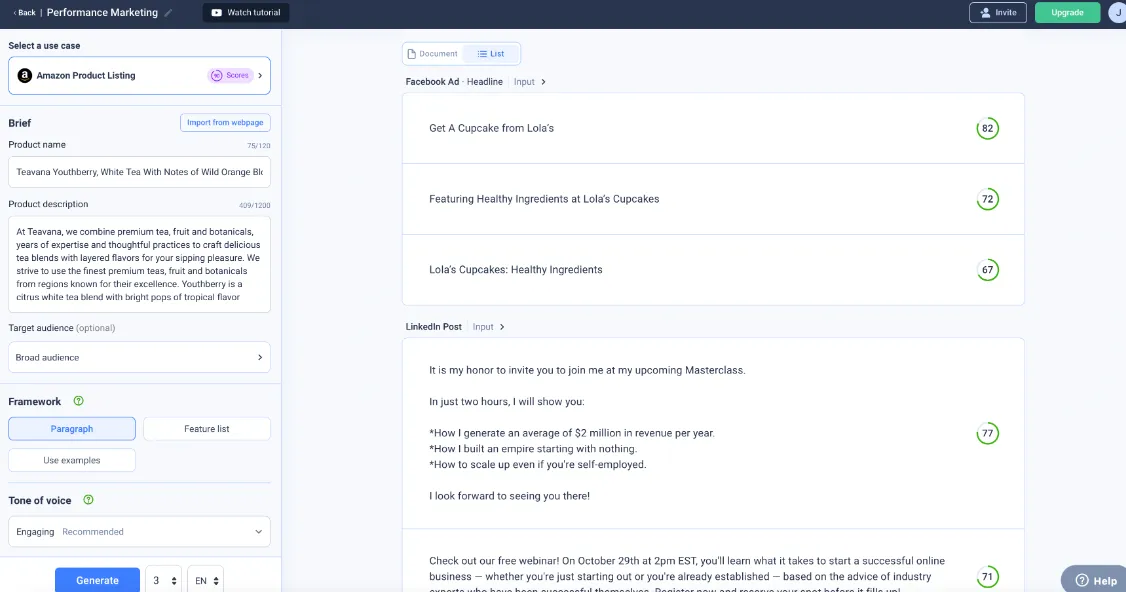
Task: Click the Tone of voice help icon
Action: click(x=88, y=500)
